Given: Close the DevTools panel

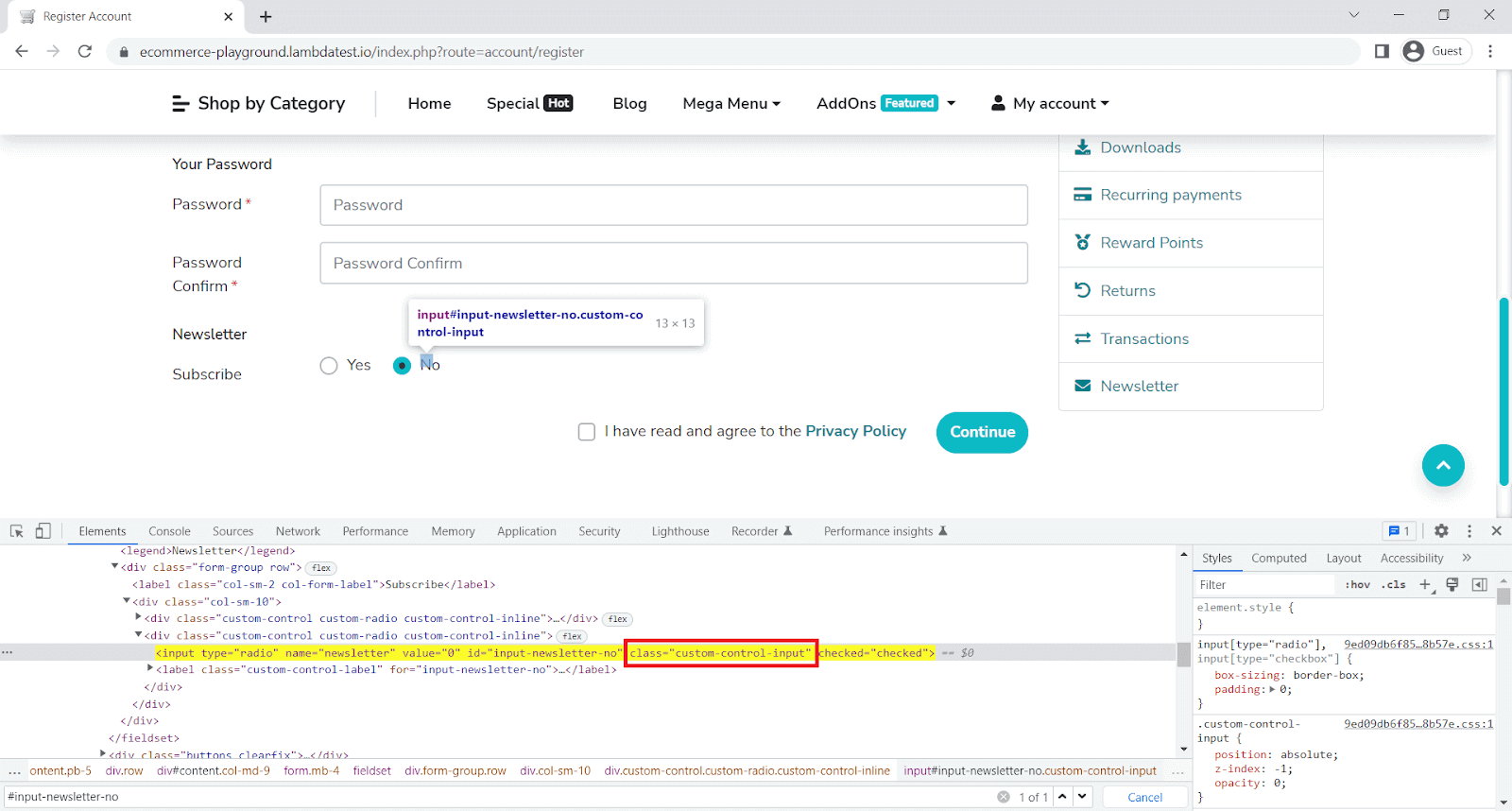Looking at the screenshot, I should pos(1496,531).
